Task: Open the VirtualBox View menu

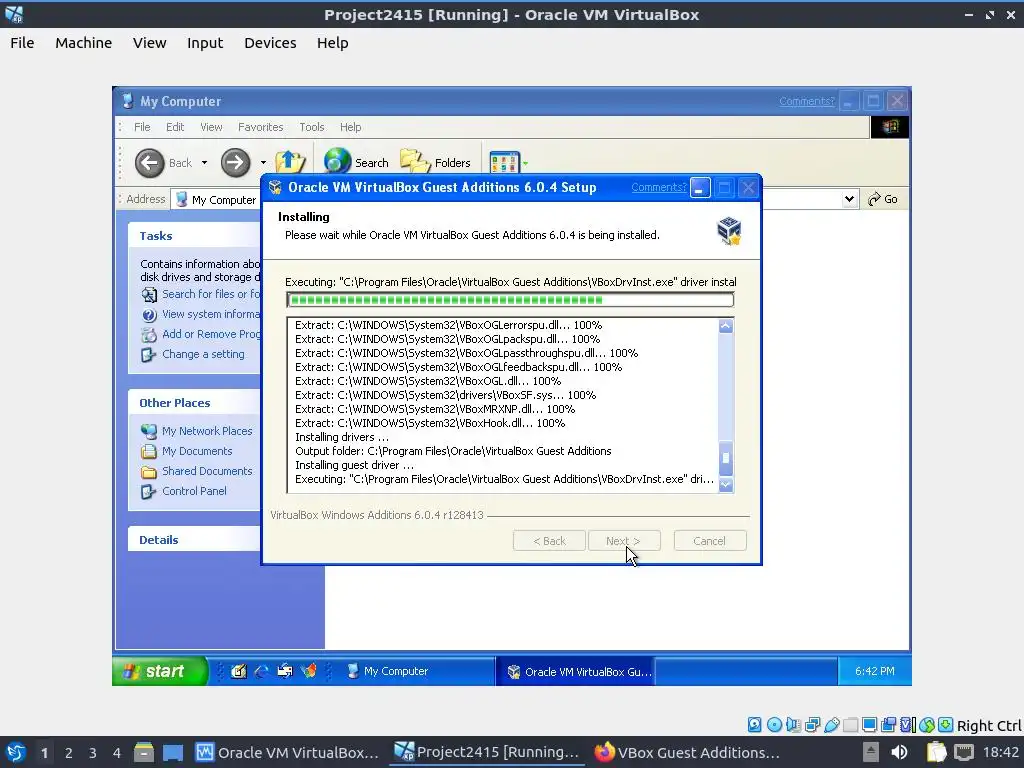Action: click(150, 42)
